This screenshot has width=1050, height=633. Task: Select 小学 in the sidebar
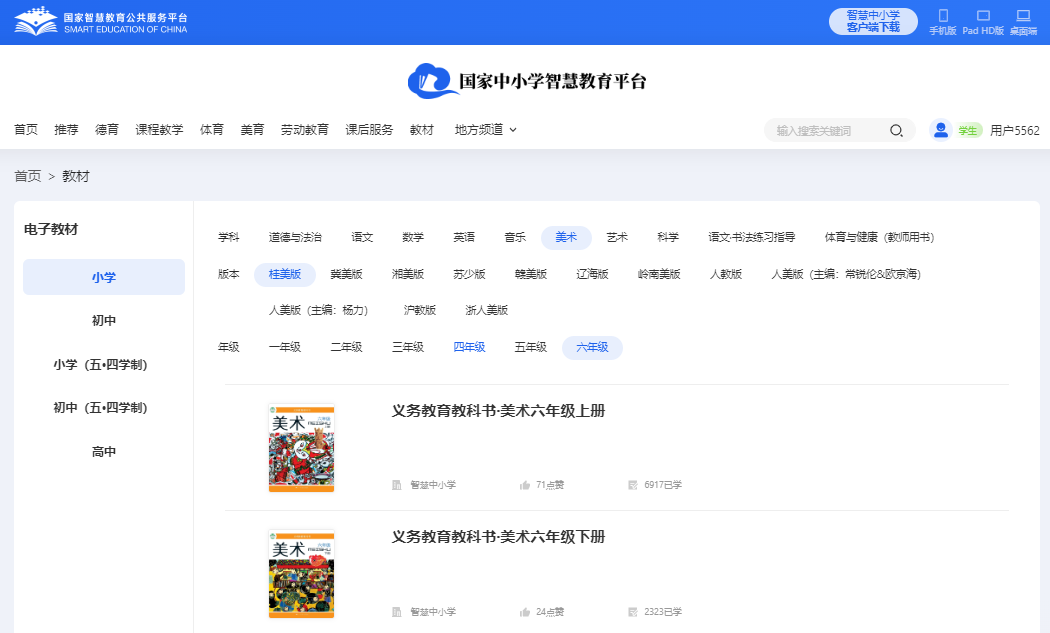point(104,277)
